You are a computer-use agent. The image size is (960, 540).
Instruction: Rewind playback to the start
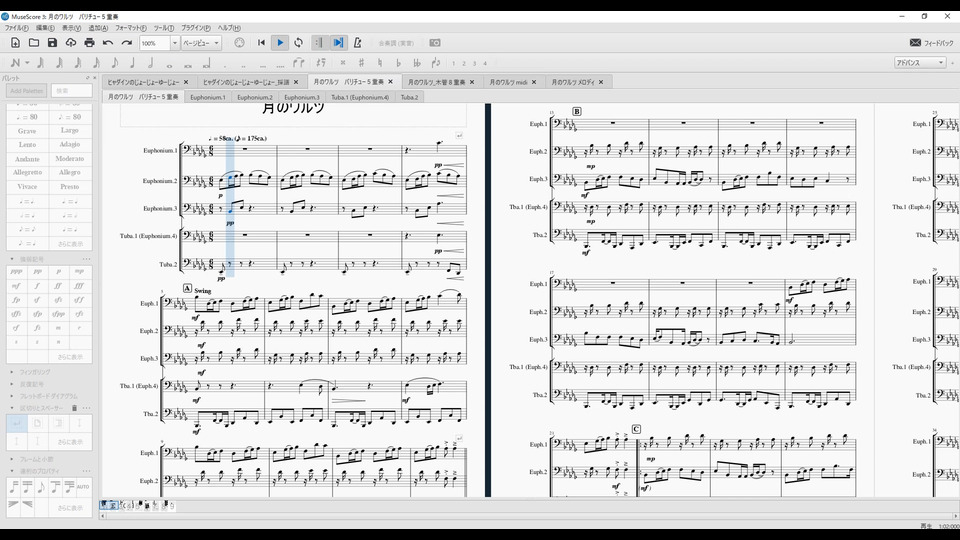coord(261,43)
